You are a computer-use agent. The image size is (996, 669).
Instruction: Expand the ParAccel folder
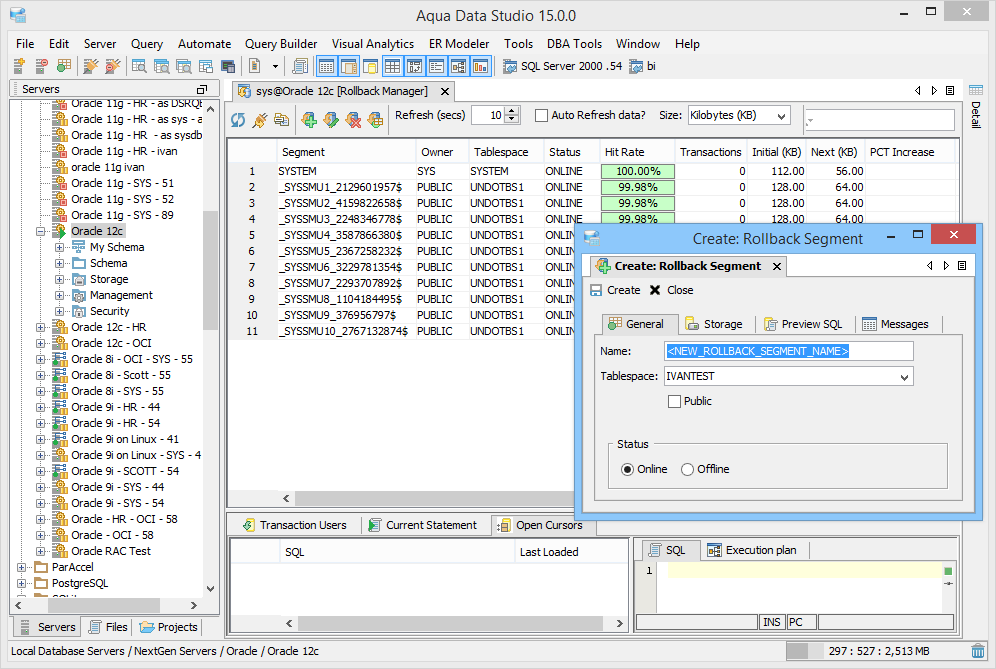click(x=22, y=567)
